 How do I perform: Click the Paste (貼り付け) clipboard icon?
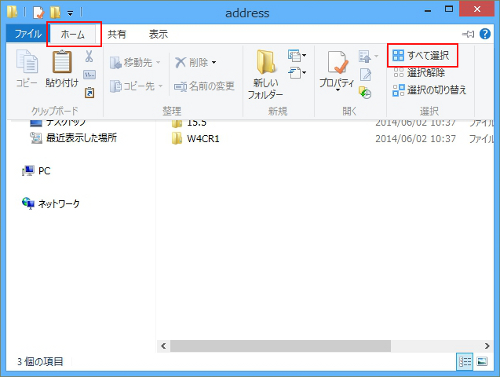pos(62,62)
